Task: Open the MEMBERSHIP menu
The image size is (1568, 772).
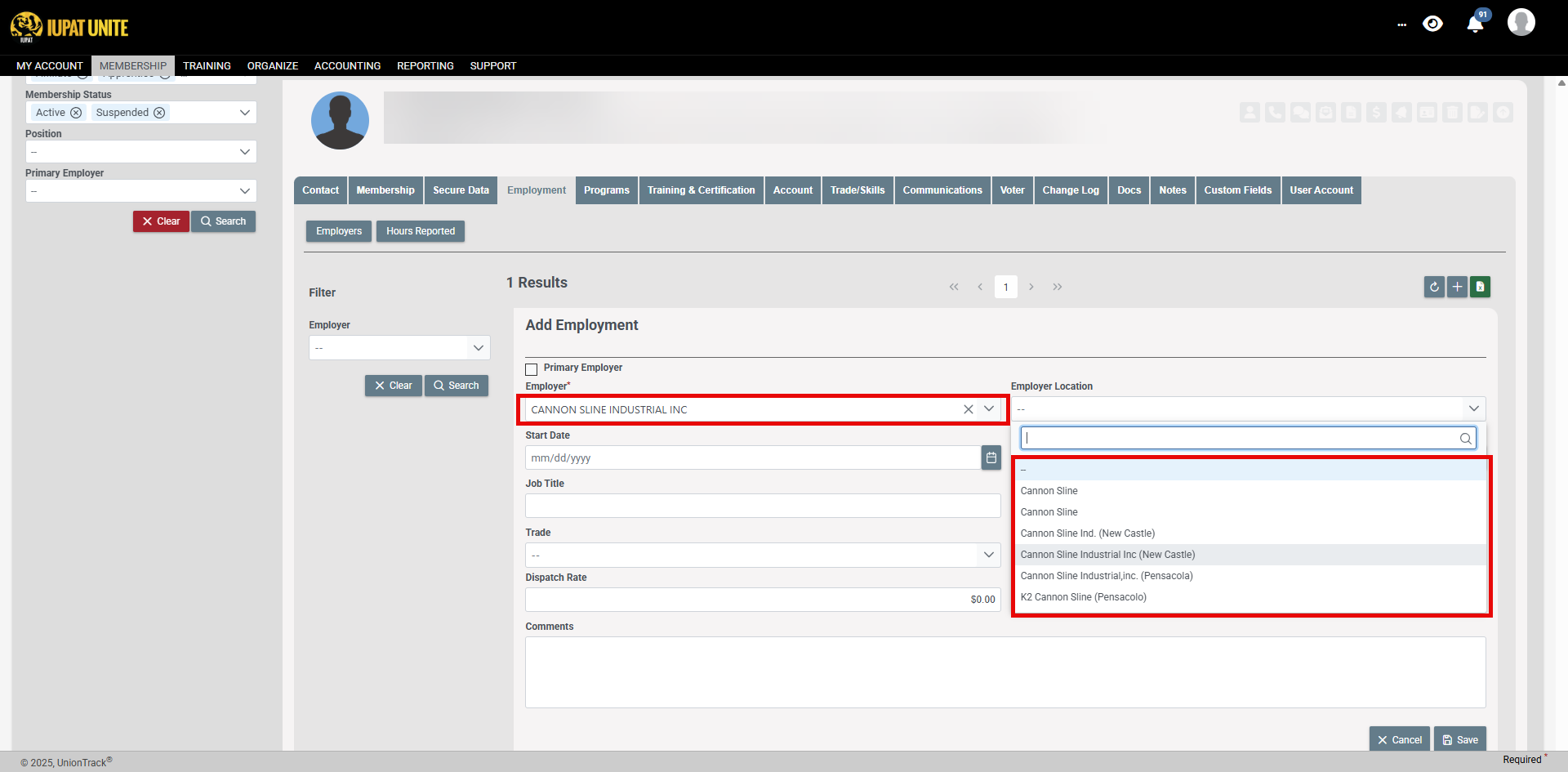Action: [133, 66]
